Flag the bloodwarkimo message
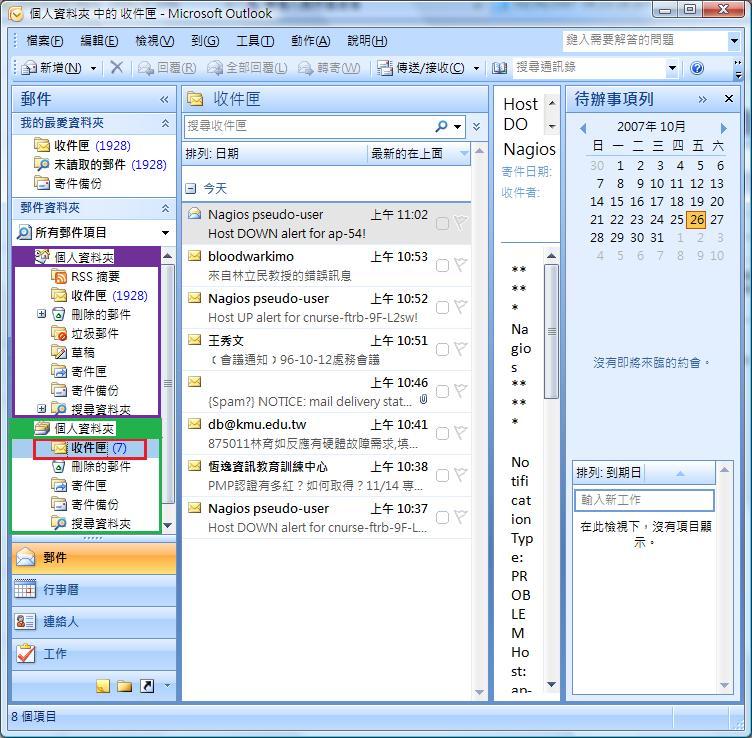This screenshot has width=752, height=738. click(460, 265)
